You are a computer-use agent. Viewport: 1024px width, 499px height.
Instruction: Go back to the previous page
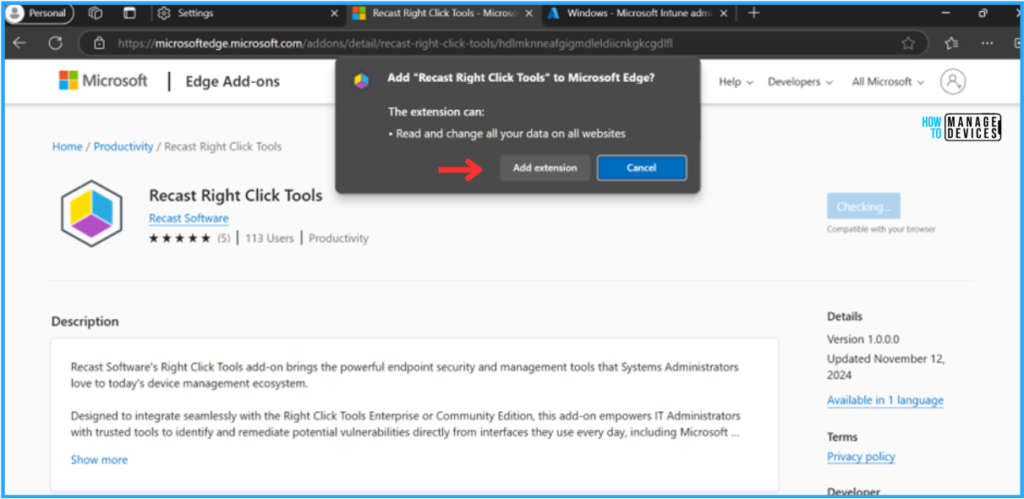20,43
